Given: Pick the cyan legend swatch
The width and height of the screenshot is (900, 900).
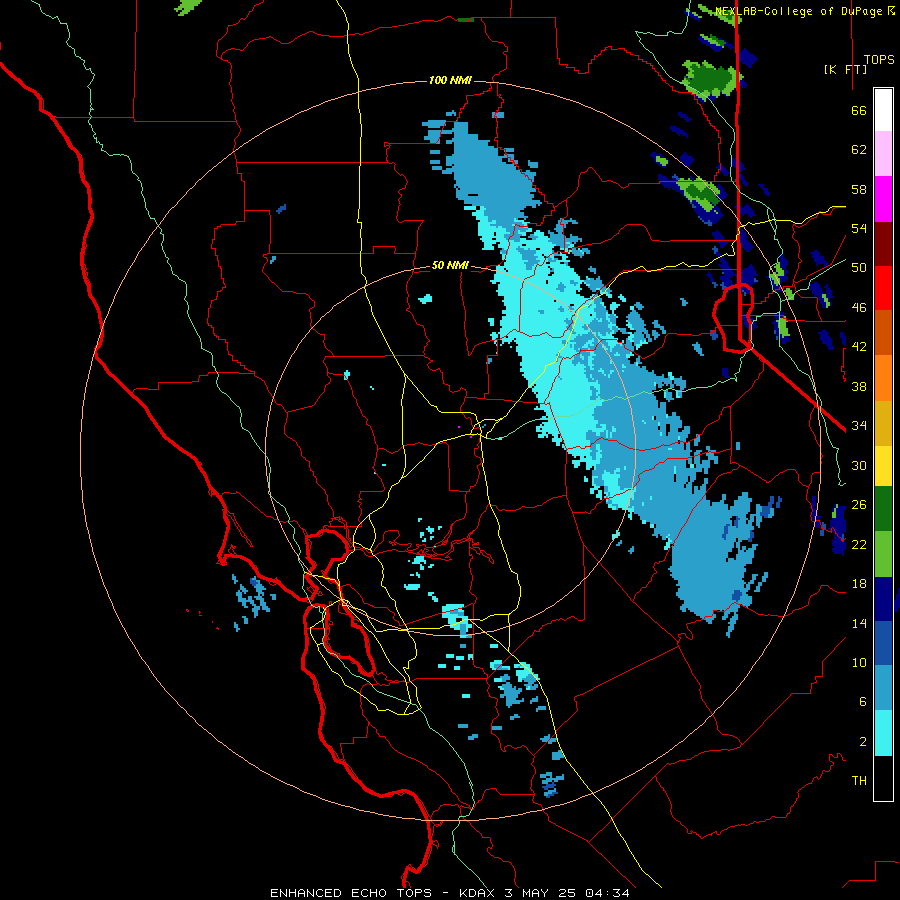Looking at the screenshot, I should coord(883,733).
